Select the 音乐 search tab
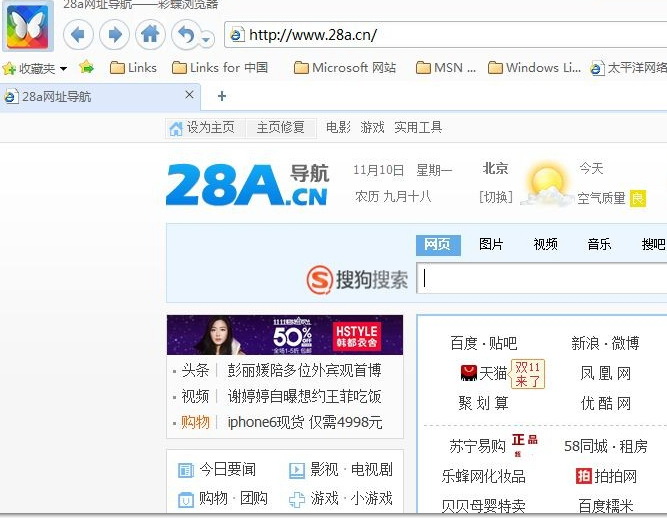This screenshot has width=667, height=518. tap(599, 244)
